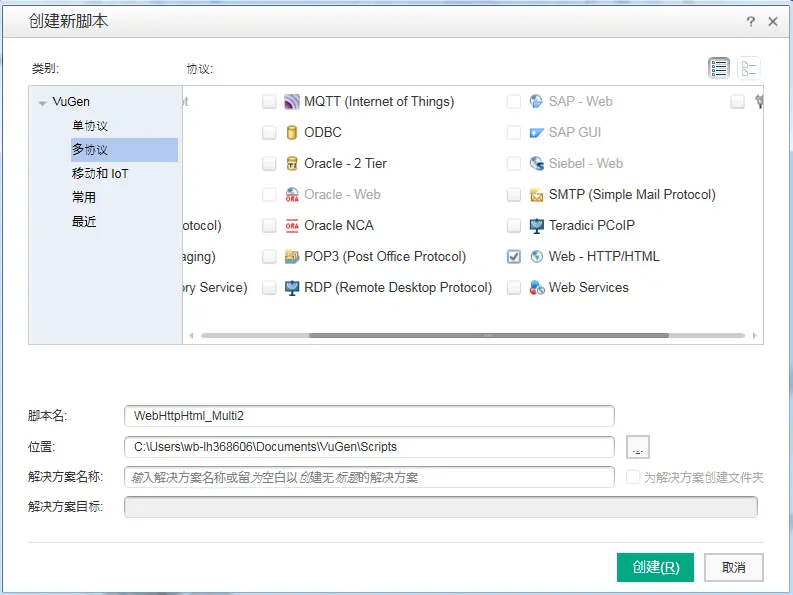Switch to list view icon
Viewport: 793px width, 595px height.
coord(719,68)
